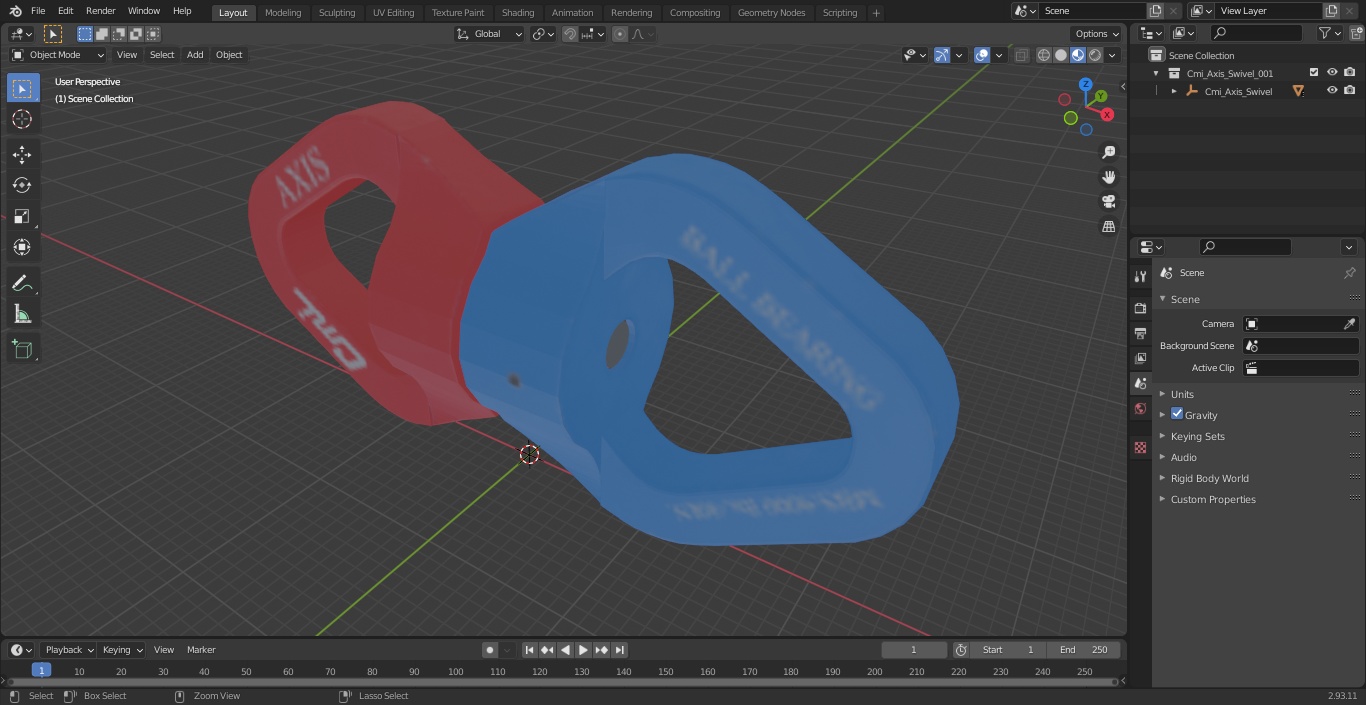This screenshot has width=1366, height=705.
Task: Select wireframe viewport shading
Action: coord(1044,55)
